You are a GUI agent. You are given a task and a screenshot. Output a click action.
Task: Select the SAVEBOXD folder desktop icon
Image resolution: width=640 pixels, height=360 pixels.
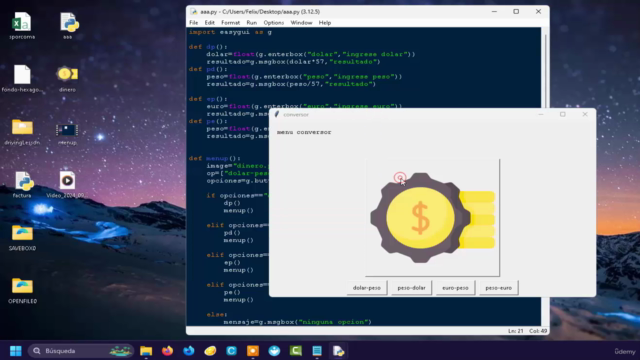point(22,238)
